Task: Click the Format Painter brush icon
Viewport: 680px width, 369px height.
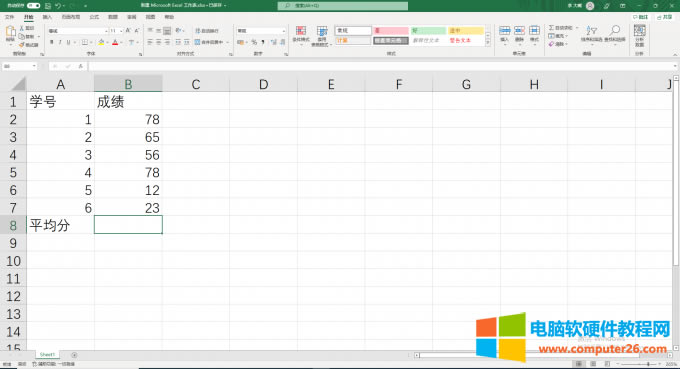Action: click(x=22, y=45)
